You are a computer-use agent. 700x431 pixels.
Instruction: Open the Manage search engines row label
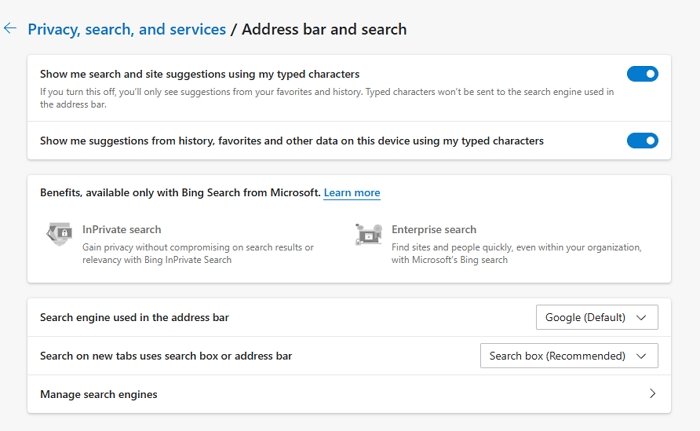[98, 394]
